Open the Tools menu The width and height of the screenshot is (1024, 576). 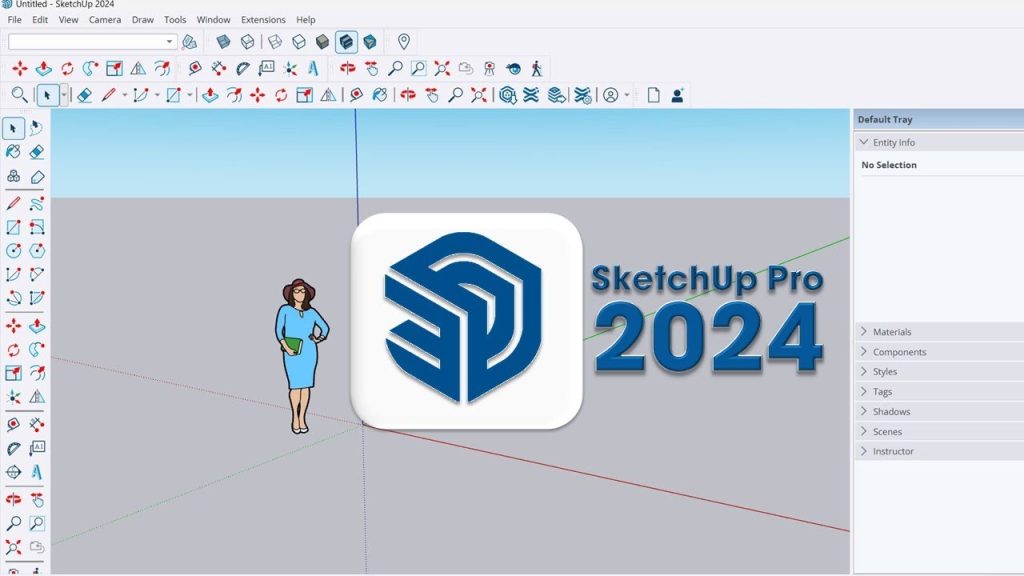point(174,20)
